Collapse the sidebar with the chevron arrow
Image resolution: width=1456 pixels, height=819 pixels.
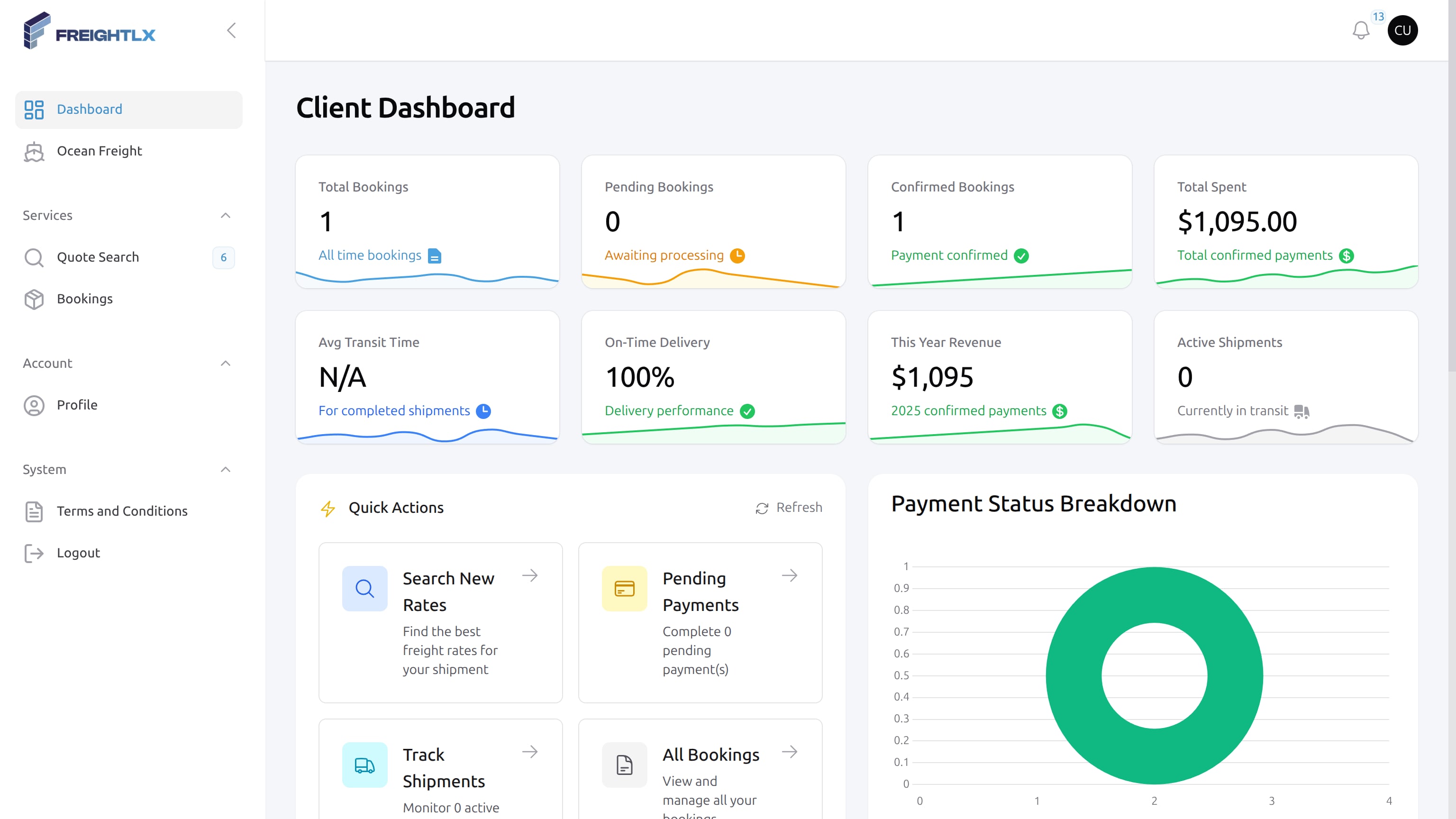click(x=231, y=30)
